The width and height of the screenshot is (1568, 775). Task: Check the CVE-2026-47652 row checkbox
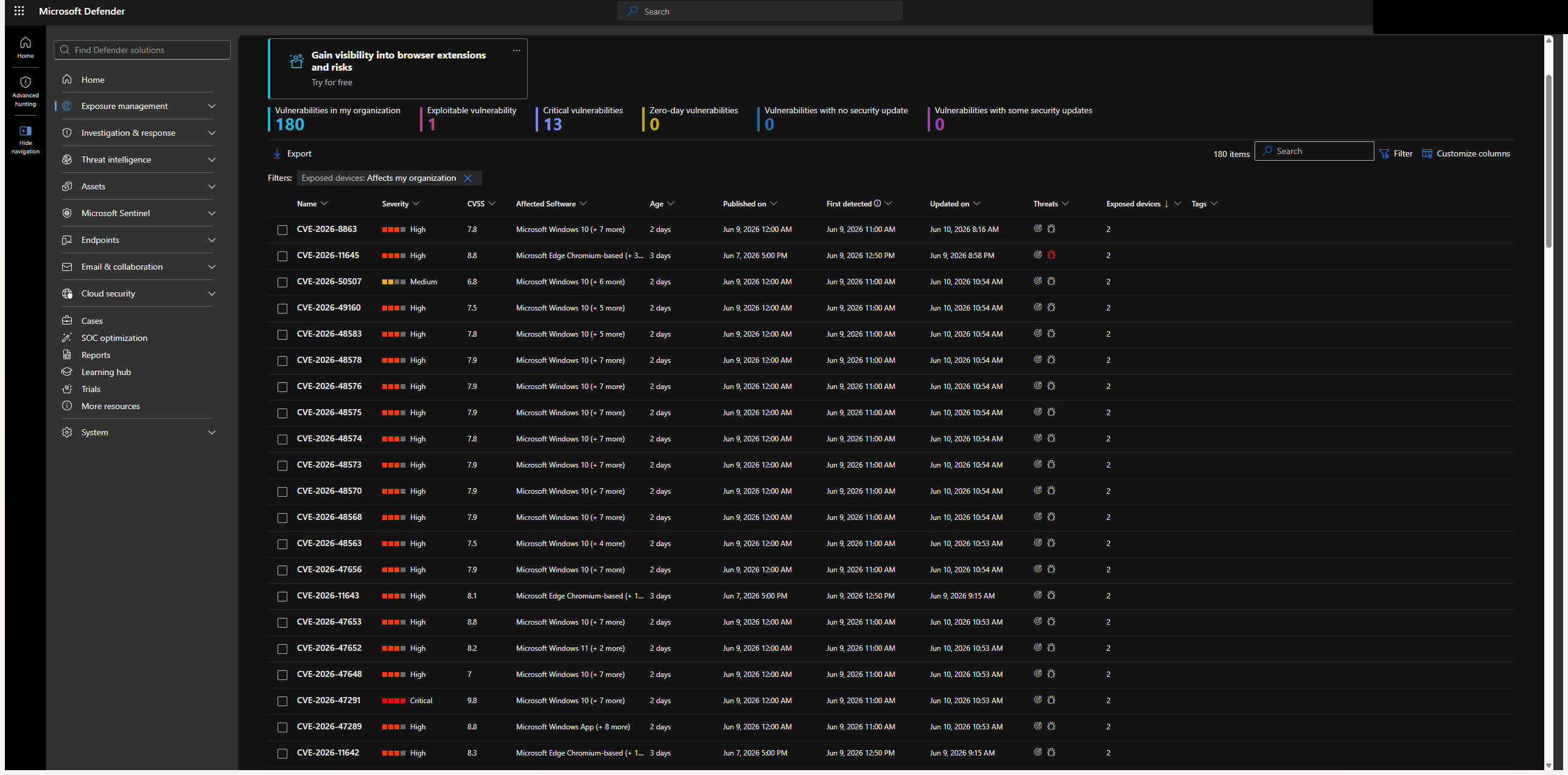point(282,649)
